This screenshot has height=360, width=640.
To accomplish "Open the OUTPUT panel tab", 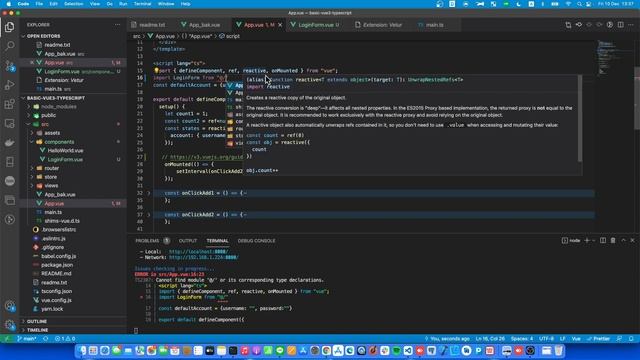I will 188,241.
